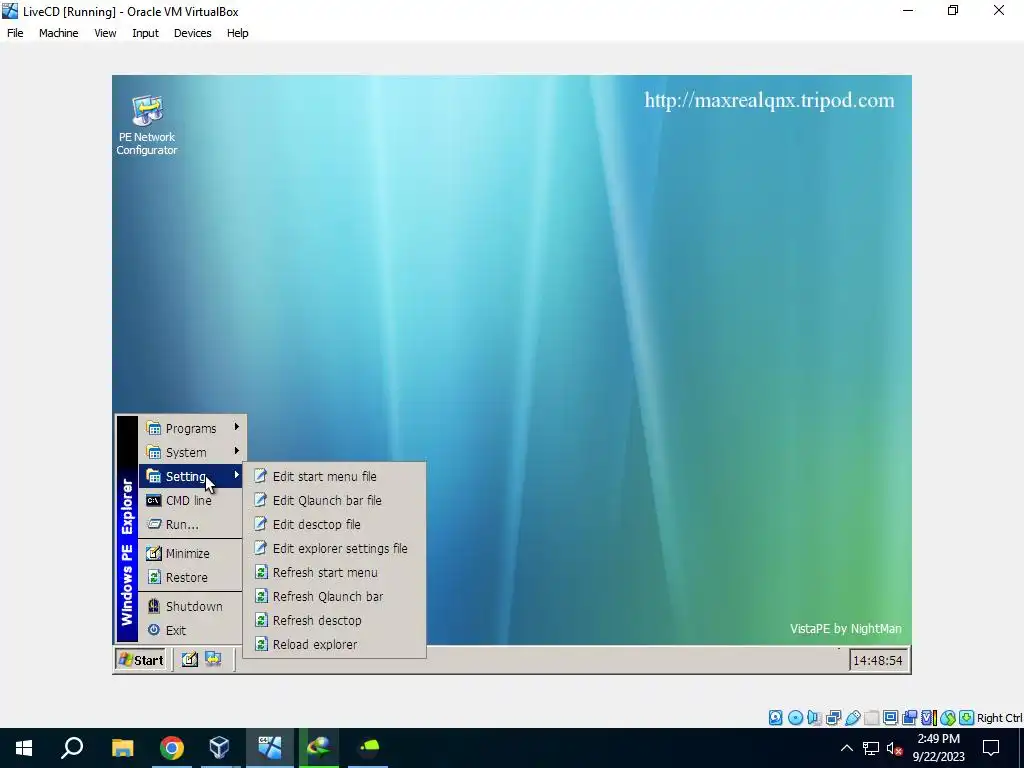Open the VirtualBox Help menu
This screenshot has height=768, width=1024.
coord(238,33)
